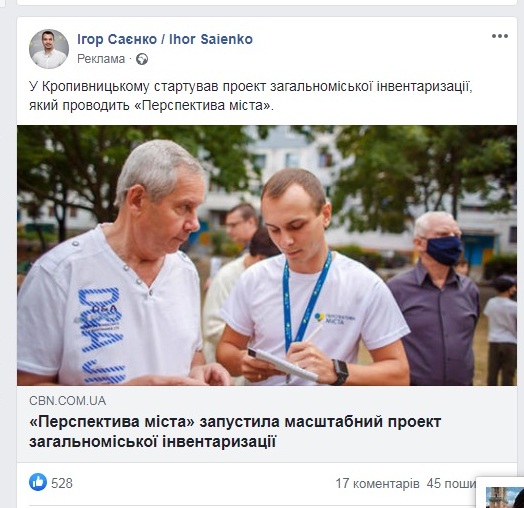Open the three-dot post options menu
The height and width of the screenshot is (508, 524).
(x=500, y=36)
